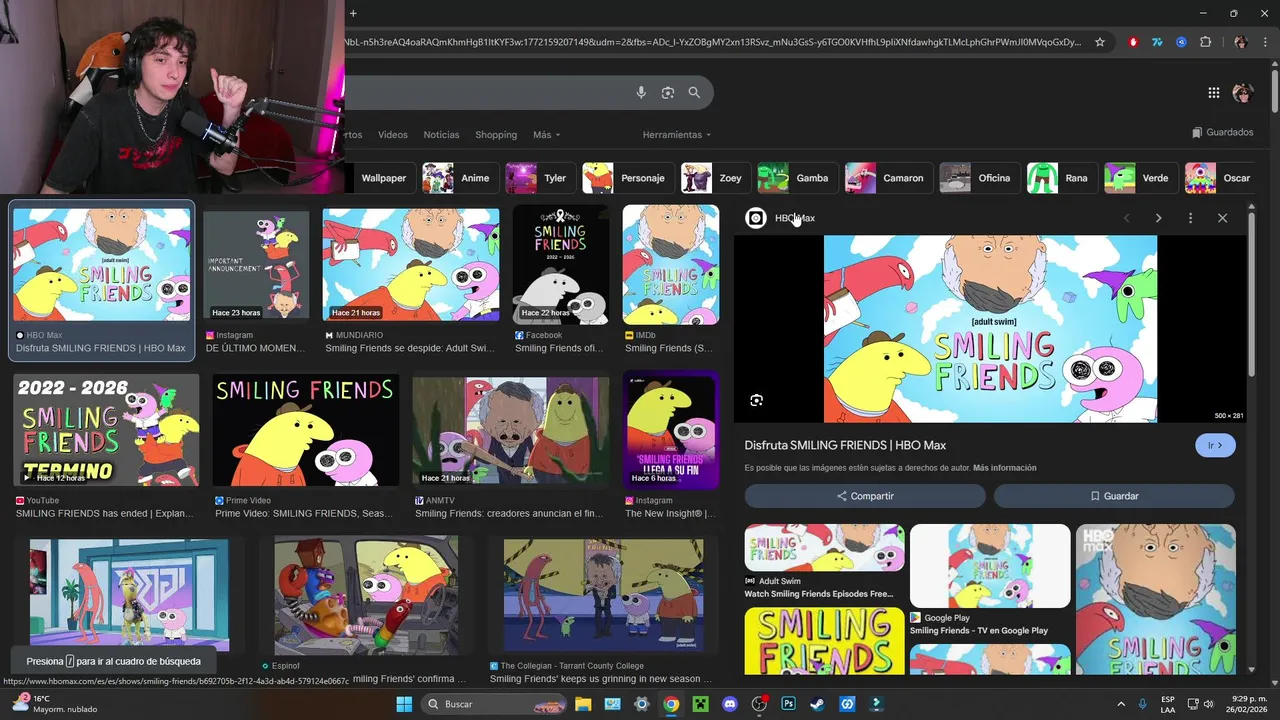
Task: Filter images by the Oficina chip
Action: 979,178
